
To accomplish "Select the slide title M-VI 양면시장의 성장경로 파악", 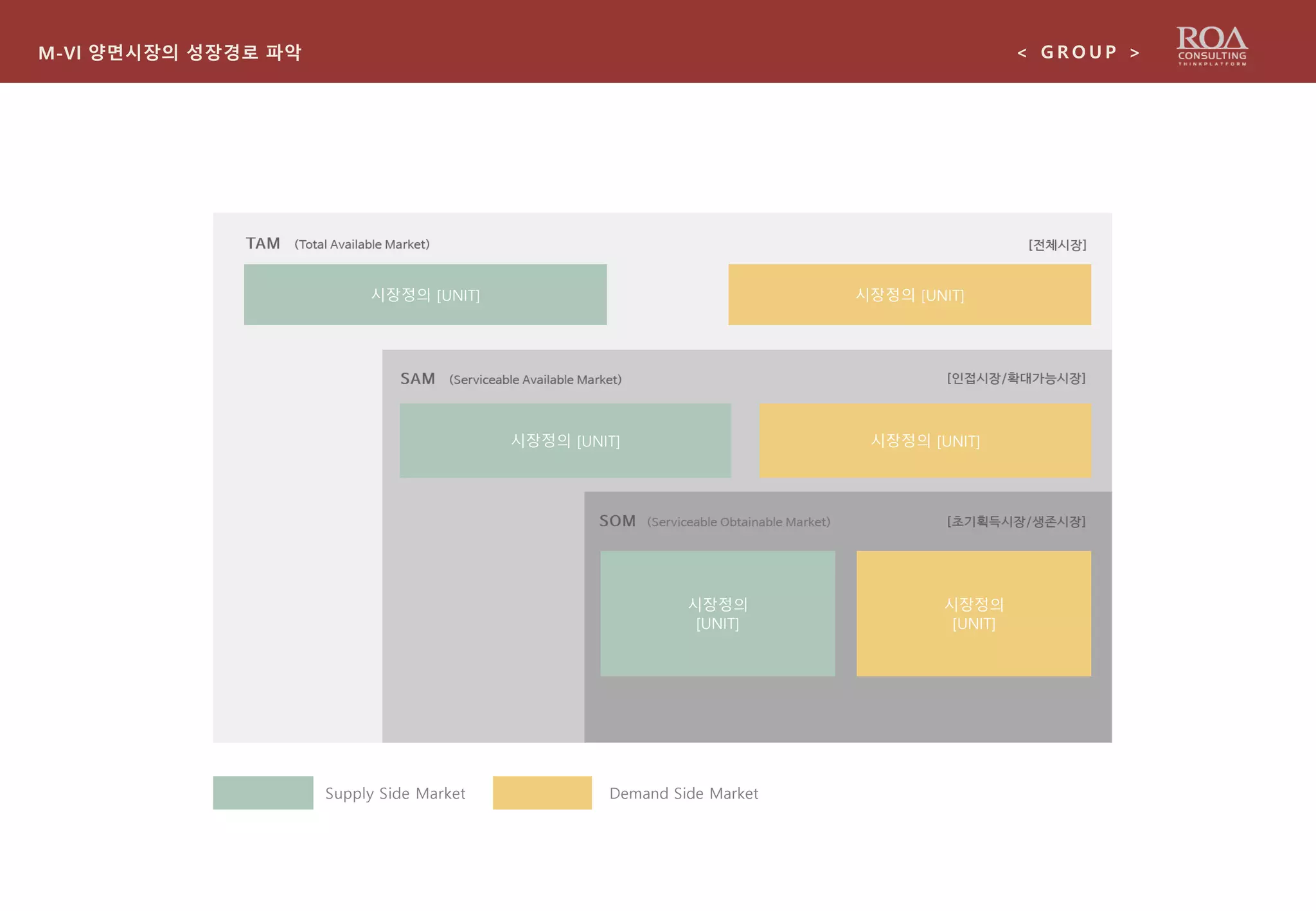I will click(170, 52).
